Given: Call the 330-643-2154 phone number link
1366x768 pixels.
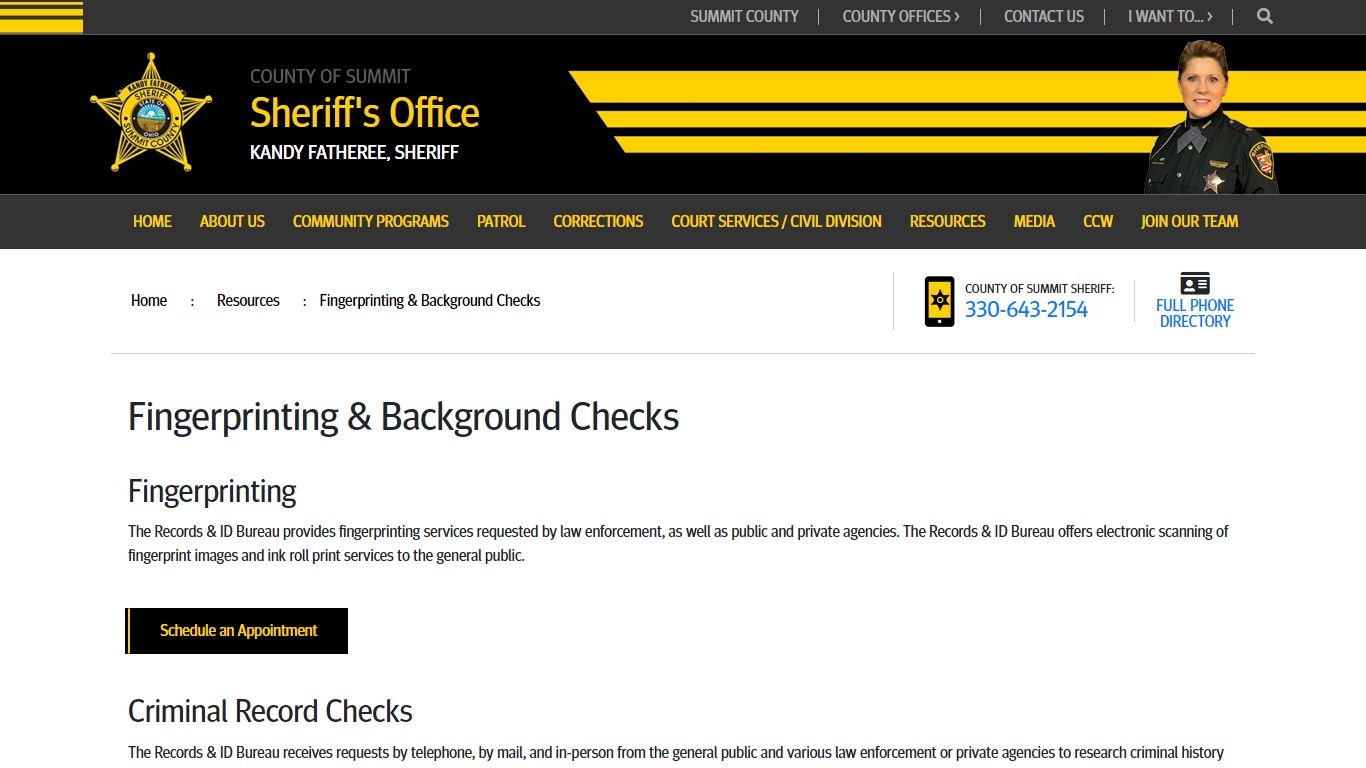Looking at the screenshot, I should 1026,309.
